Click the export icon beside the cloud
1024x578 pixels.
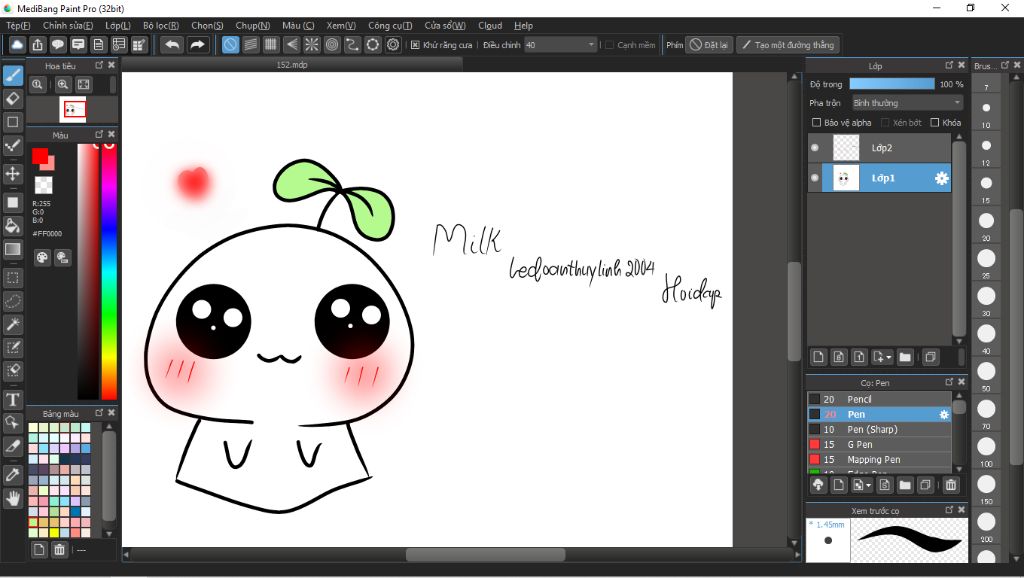click(37, 44)
